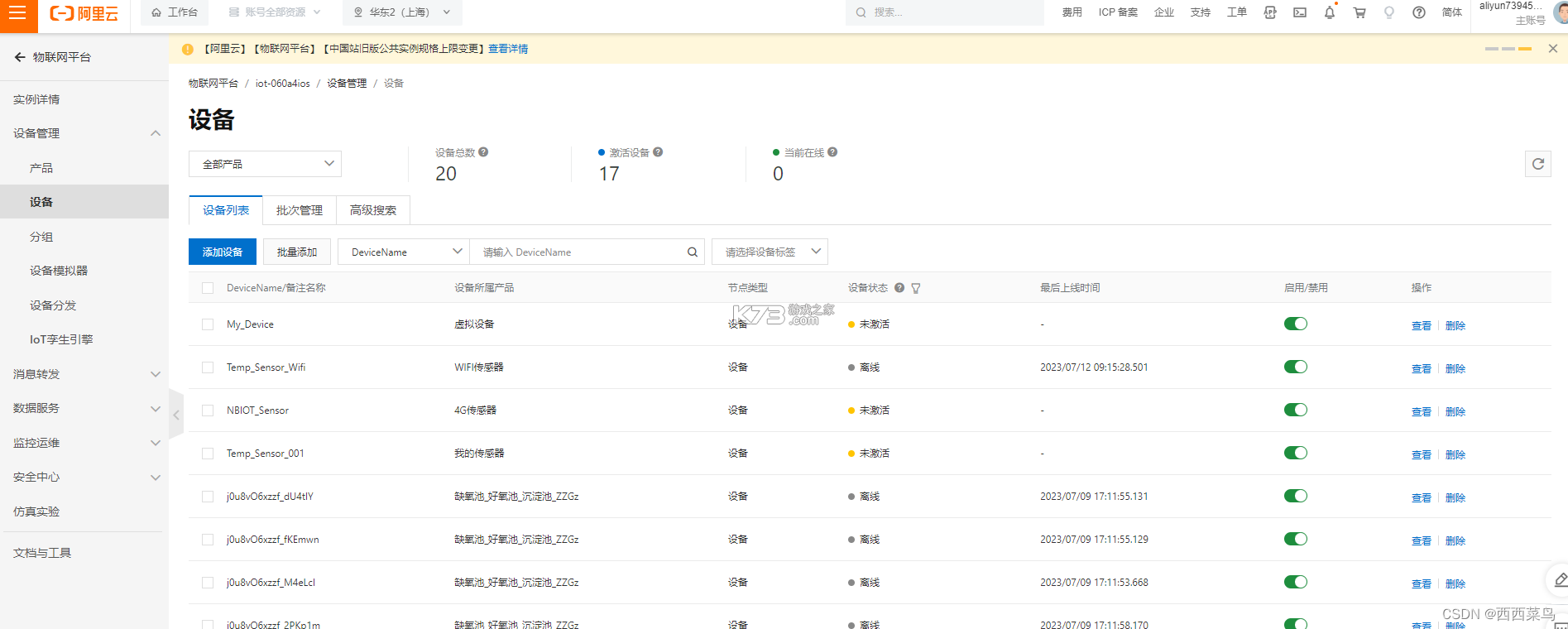Toggle the NBIOT_Sensor enable switch
The width and height of the screenshot is (1568, 629).
1296,410
